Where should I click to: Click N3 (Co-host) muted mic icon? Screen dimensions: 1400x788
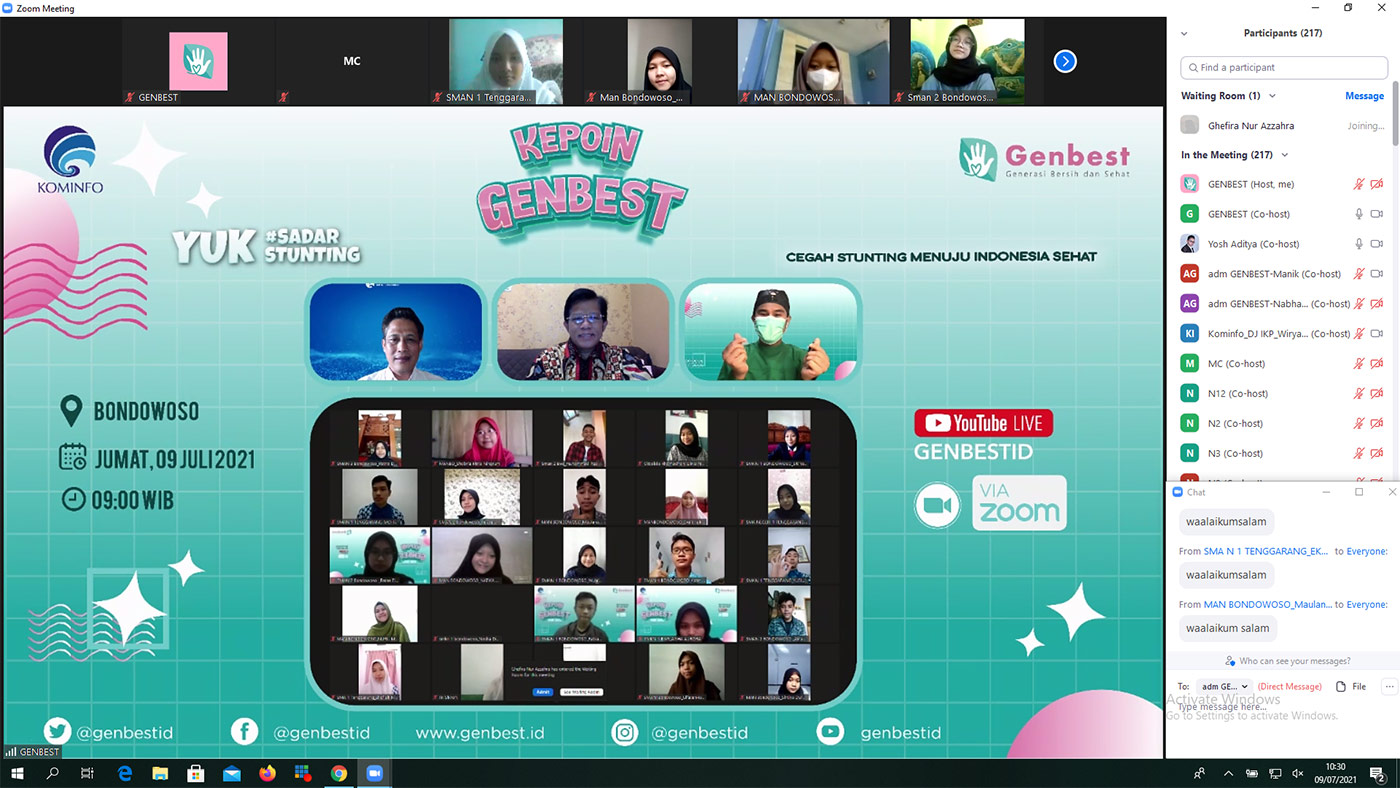1359,454
